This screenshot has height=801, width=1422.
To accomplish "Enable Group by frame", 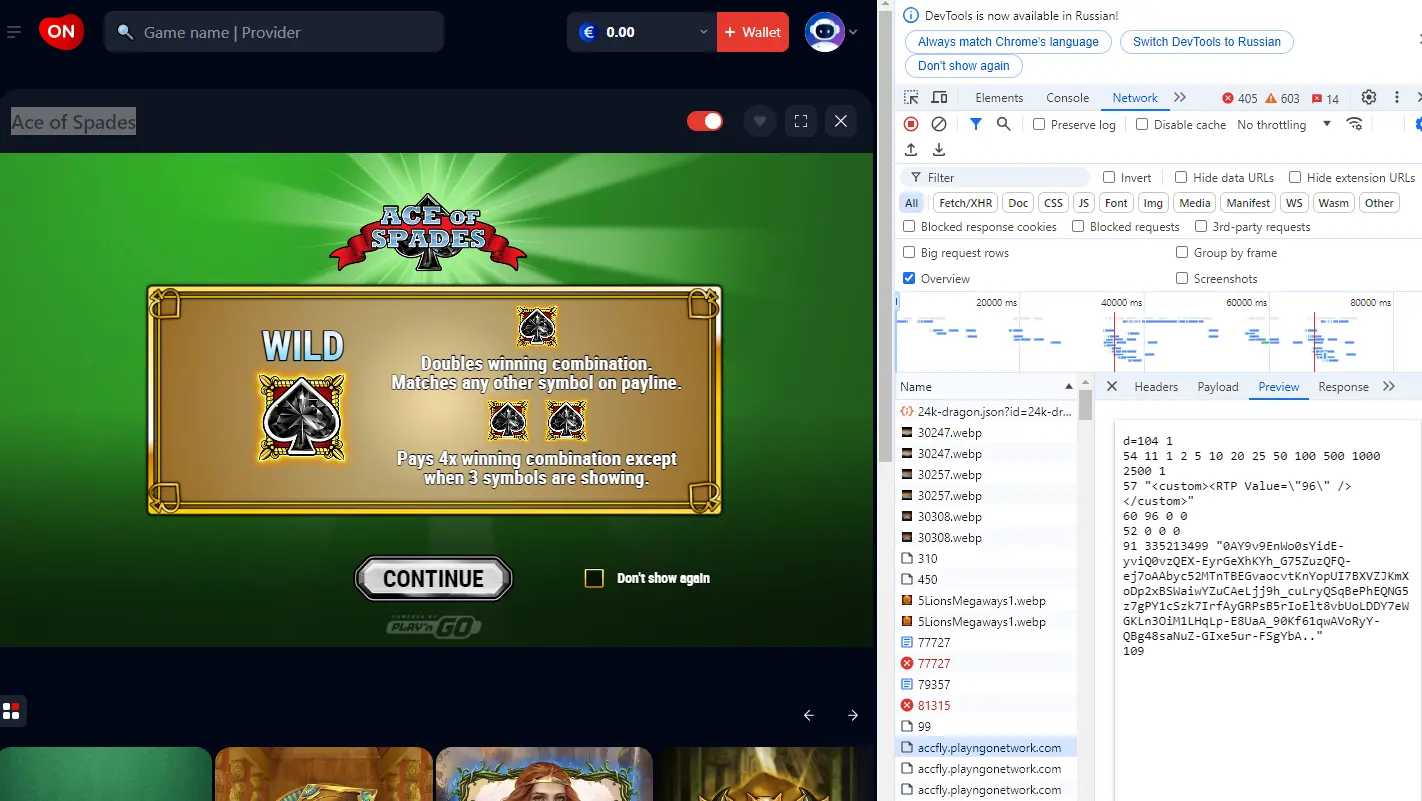I will coord(1182,253).
